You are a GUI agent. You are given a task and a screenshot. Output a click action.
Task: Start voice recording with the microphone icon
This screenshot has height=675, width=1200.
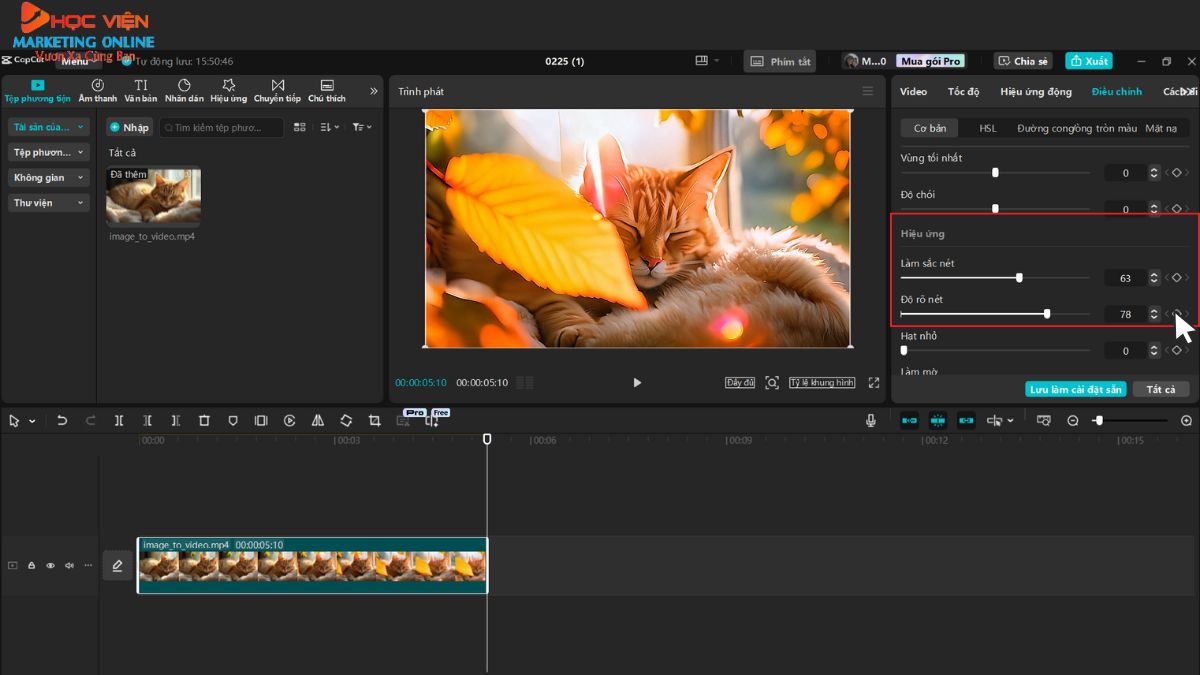[871, 421]
